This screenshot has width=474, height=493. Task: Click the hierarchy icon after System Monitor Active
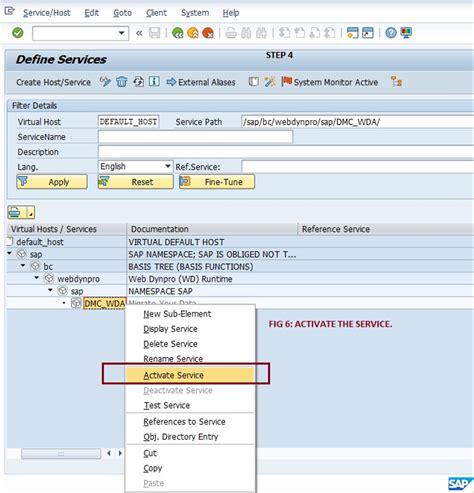(x=396, y=82)
